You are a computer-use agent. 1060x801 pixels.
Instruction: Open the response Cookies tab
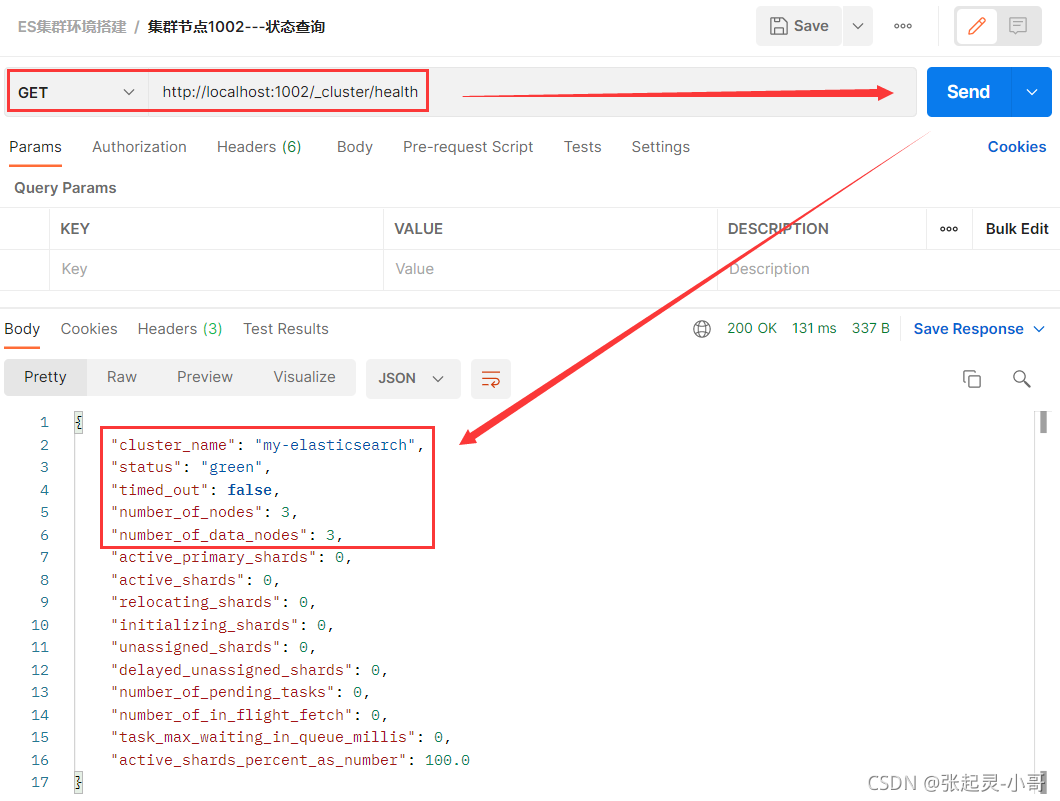point(89,329)
